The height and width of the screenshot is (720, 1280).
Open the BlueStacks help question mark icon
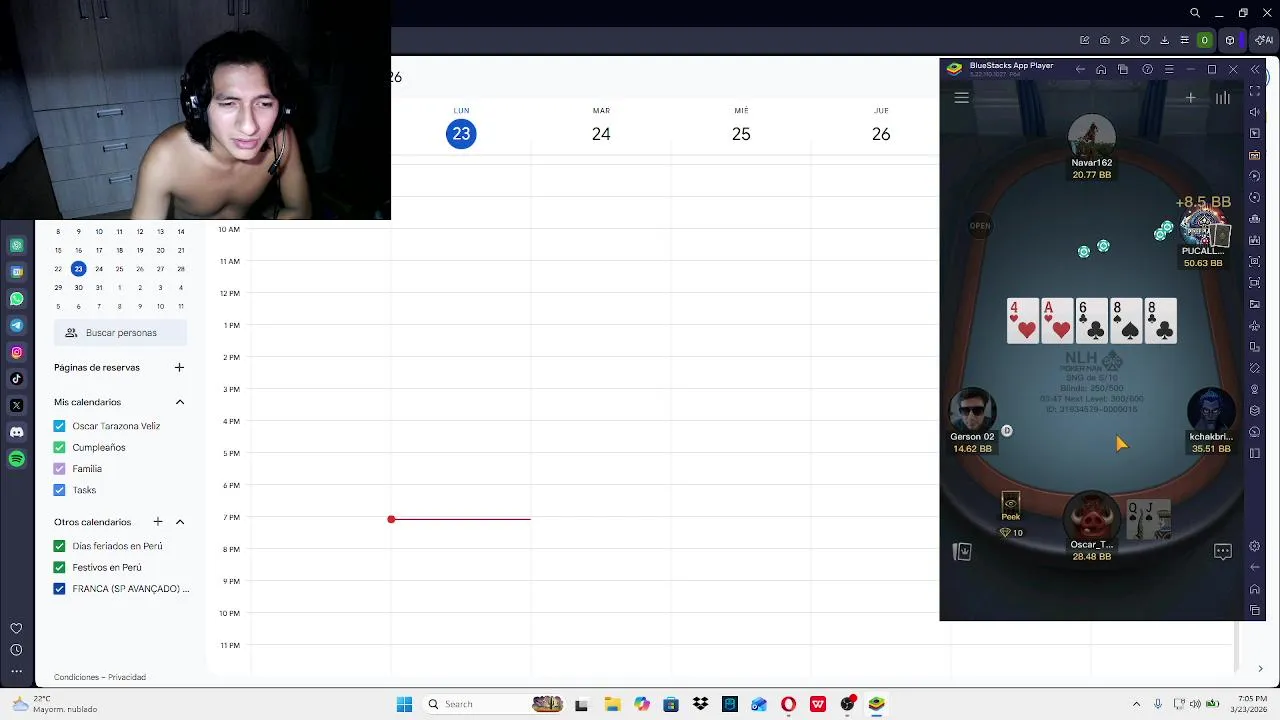(1147, 70)
